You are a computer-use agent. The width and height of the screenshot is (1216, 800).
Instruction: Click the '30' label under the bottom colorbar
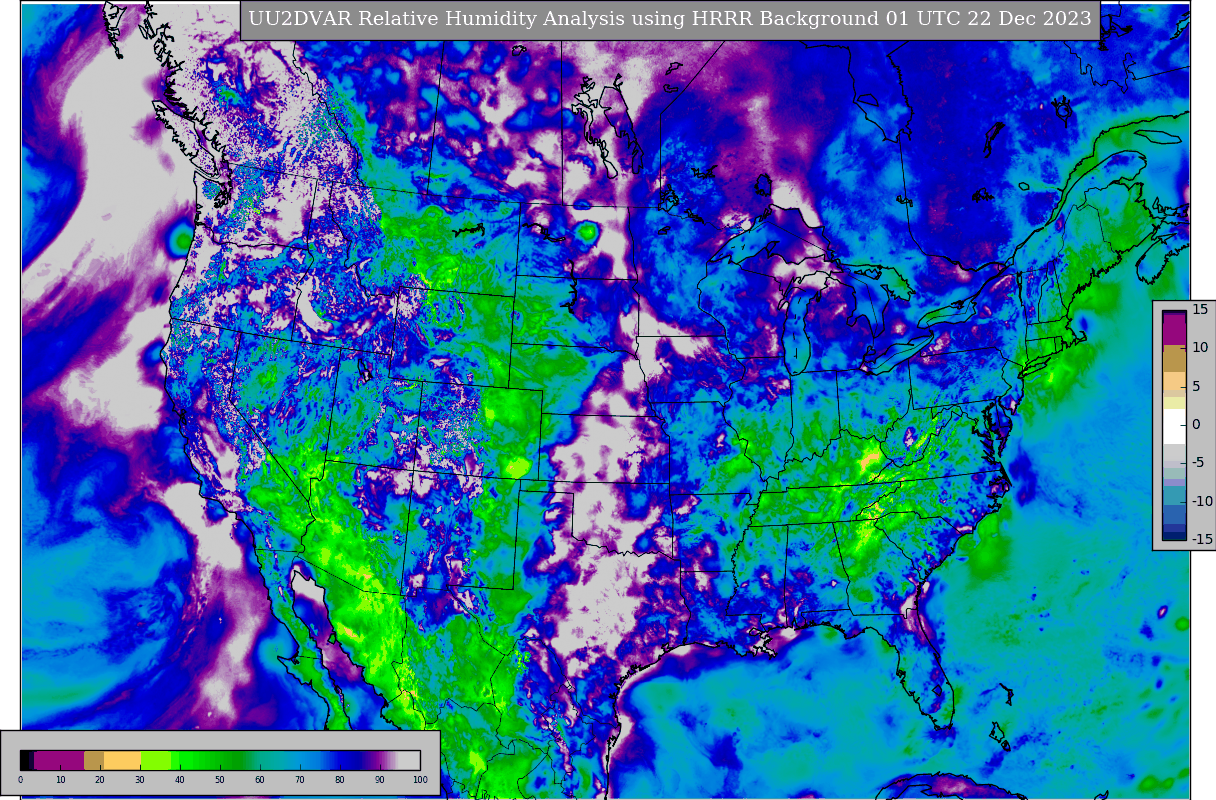[x=140, y=780]
